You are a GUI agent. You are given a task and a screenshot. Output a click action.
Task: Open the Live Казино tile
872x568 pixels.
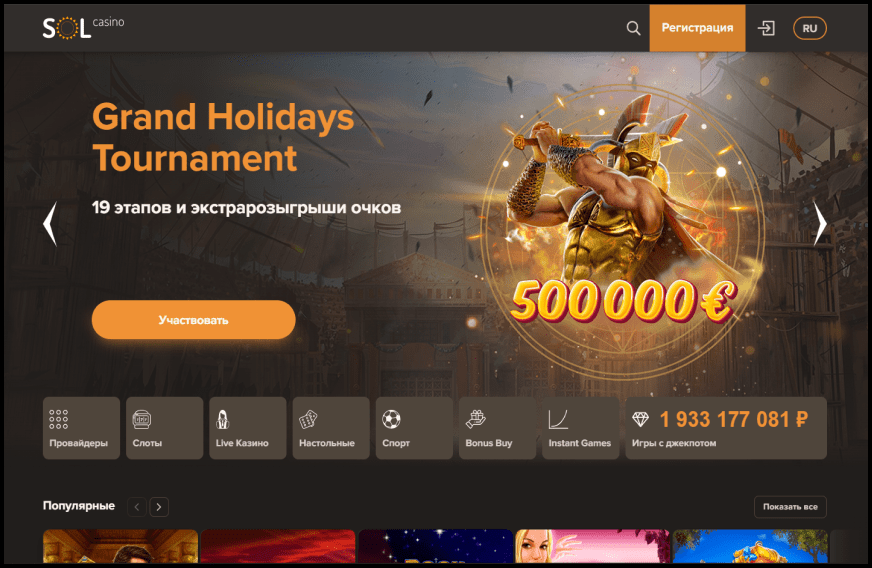click(x=247, y=428)
